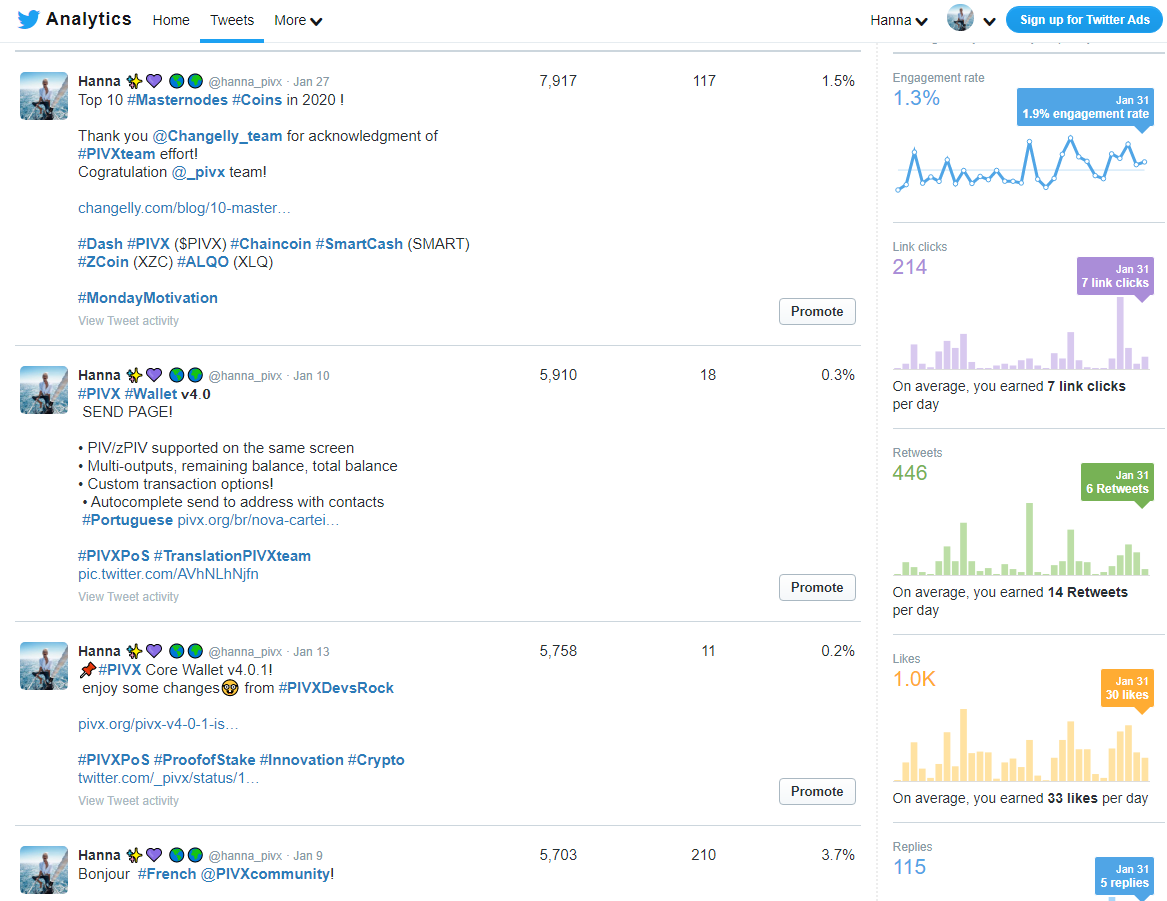Promote the Top 10 Masternodes tweet

click(817, 312)
